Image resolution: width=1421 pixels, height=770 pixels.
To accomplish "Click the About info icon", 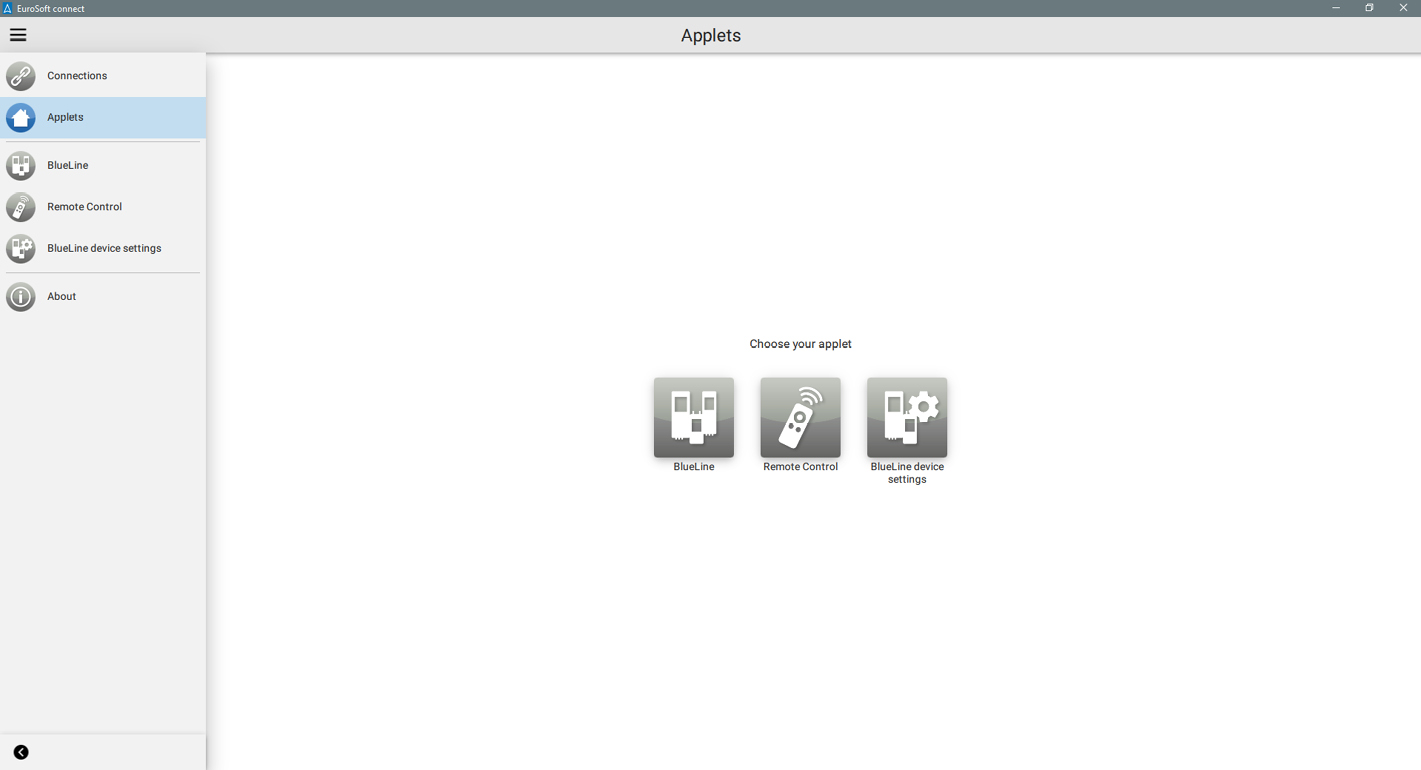I will [x=21, y=297].
